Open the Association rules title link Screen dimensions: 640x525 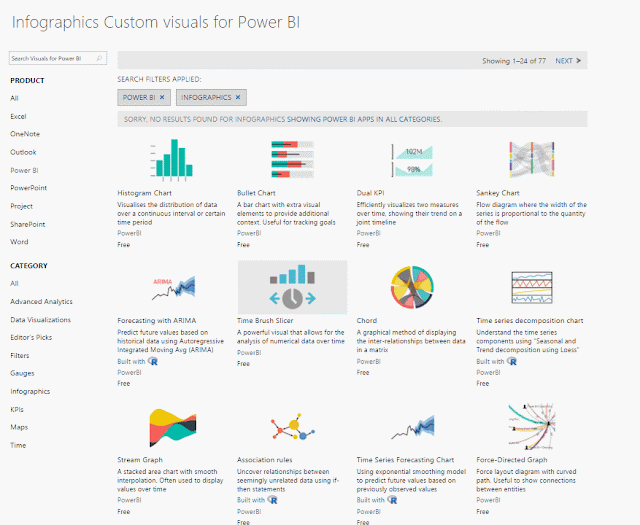coord(264,460)
